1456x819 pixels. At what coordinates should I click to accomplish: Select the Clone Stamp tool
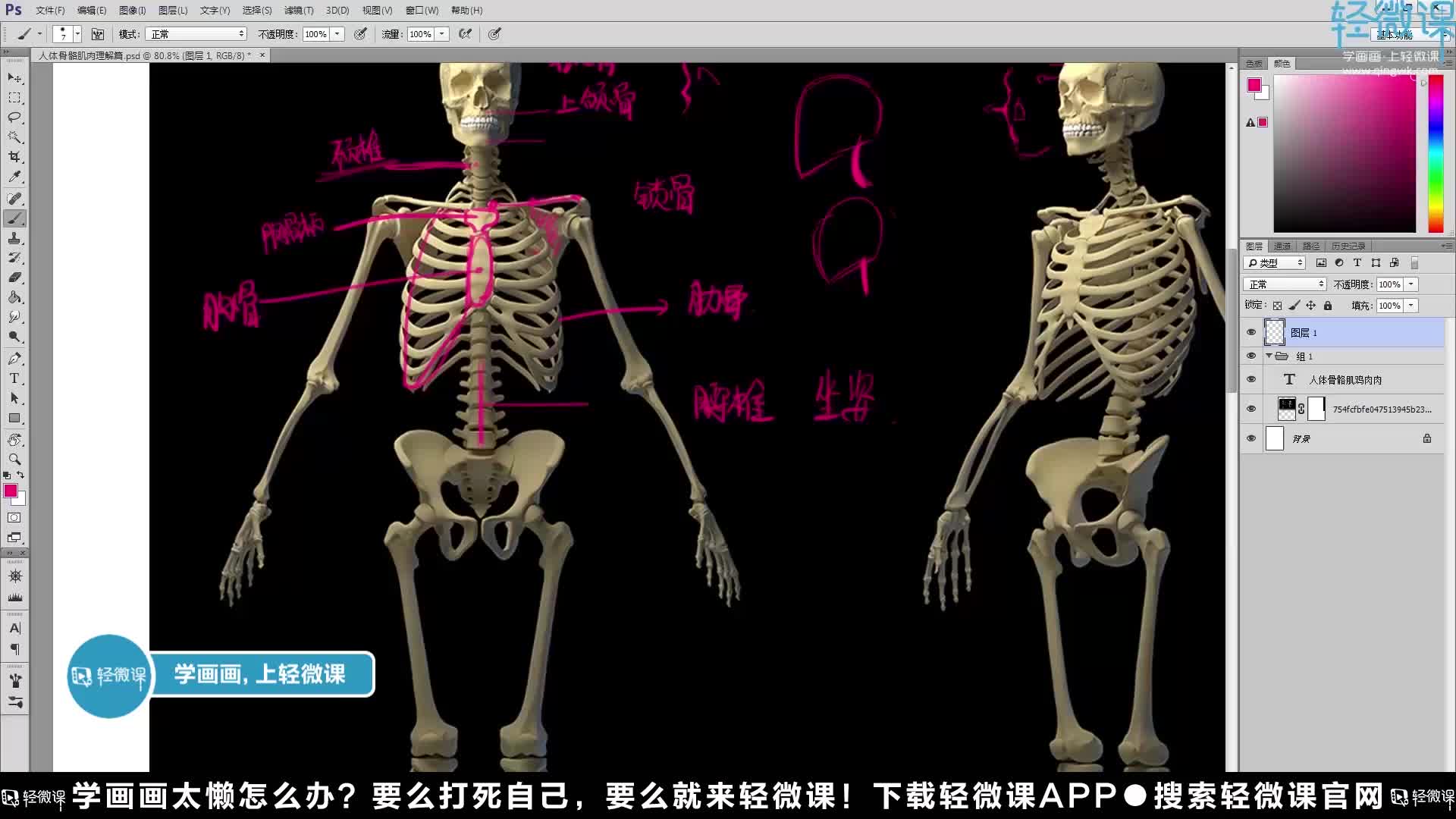coord(14,238)
